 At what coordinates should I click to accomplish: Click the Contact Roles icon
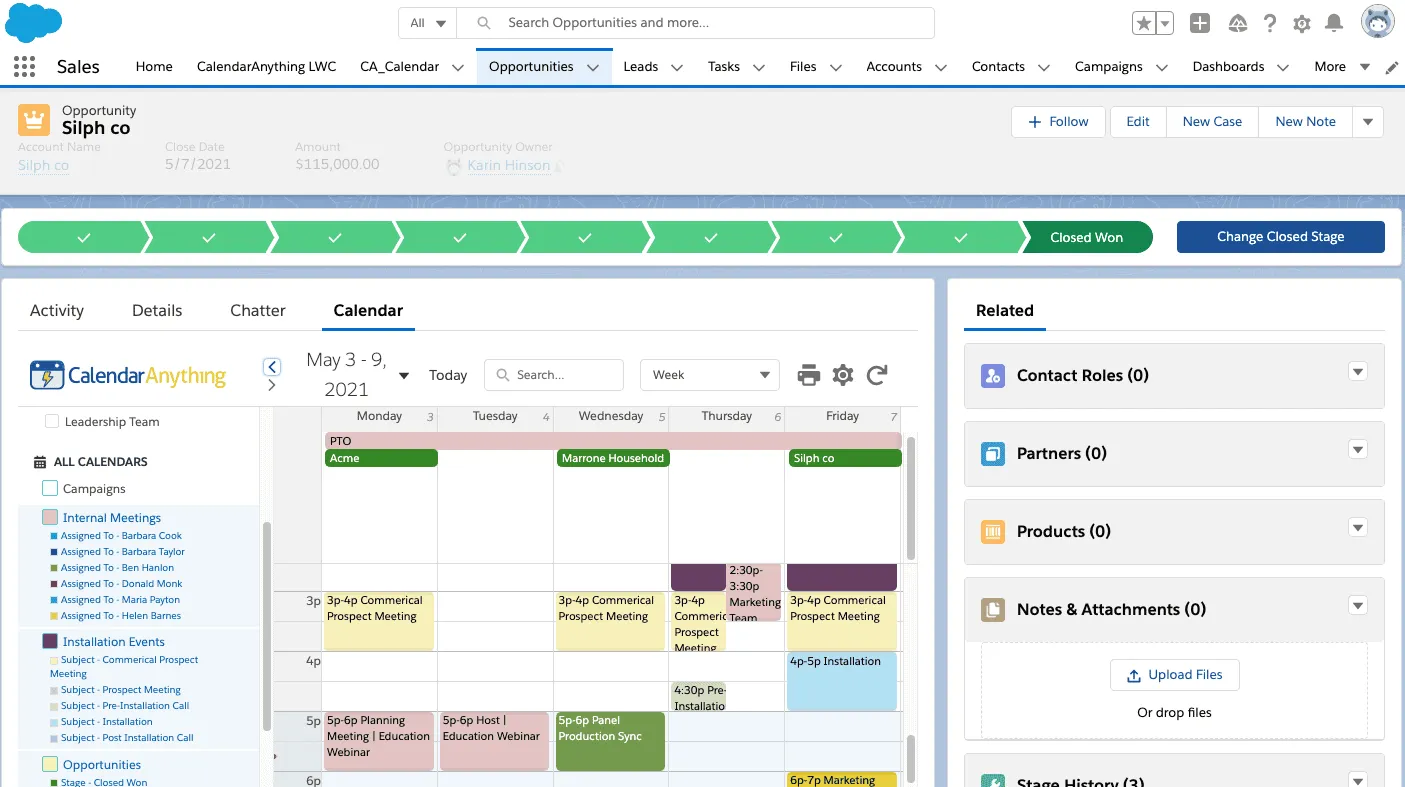993,376
